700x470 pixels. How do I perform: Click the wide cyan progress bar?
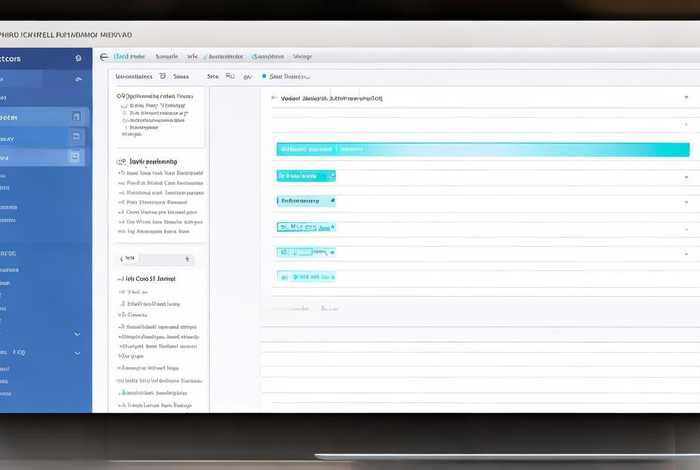click(482, 149)
